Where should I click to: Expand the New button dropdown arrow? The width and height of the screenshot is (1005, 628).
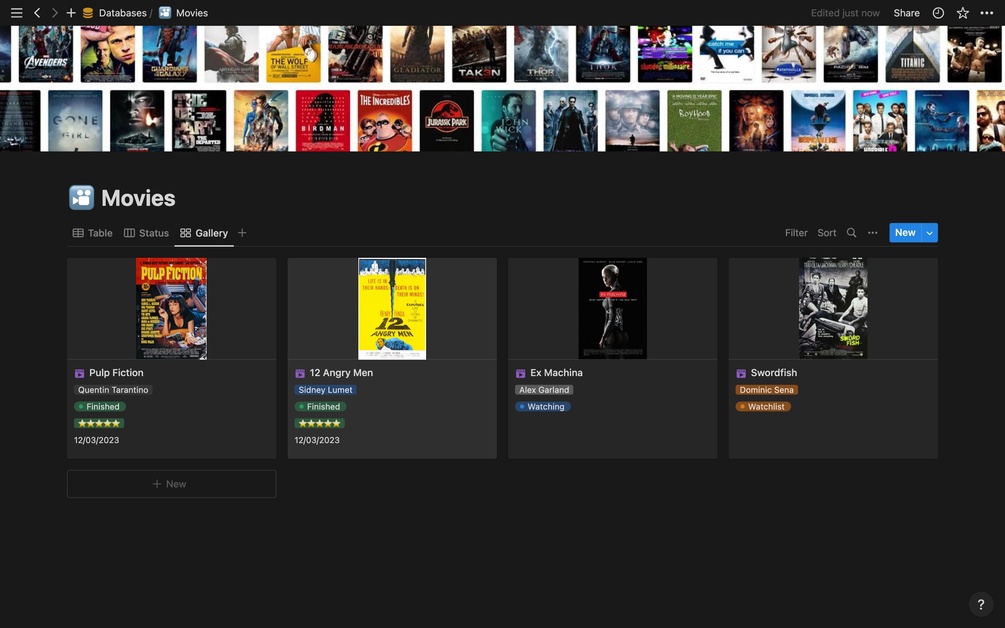click(929, 233)
